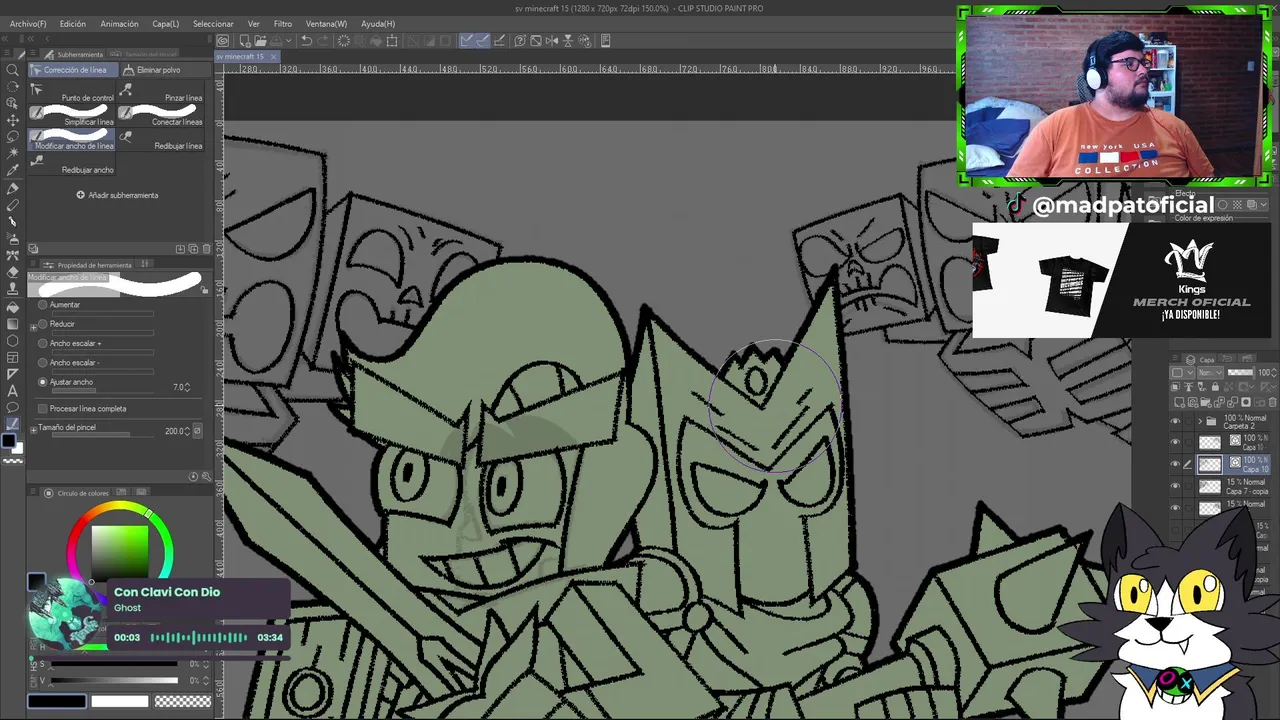This screenshot has height=720, width=1280.
Task: Open the Ventana menu
Action: 326,23
